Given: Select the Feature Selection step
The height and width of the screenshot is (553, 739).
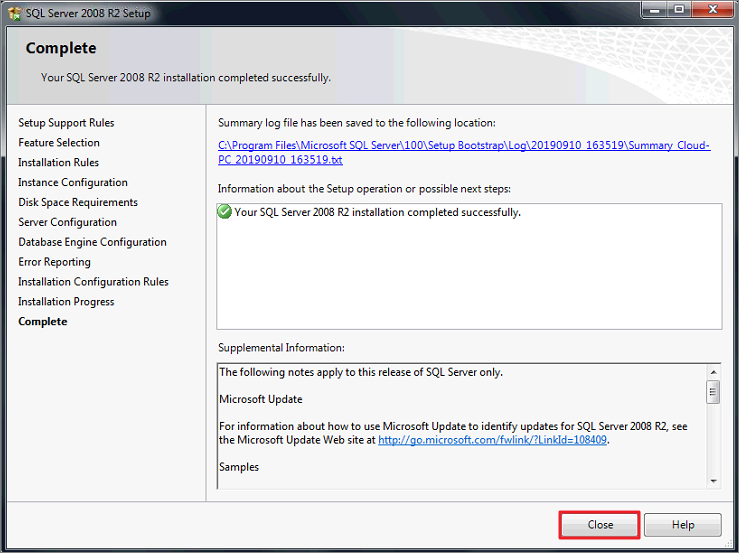Looking at the screenshot, I should click(x=59, y=142).
